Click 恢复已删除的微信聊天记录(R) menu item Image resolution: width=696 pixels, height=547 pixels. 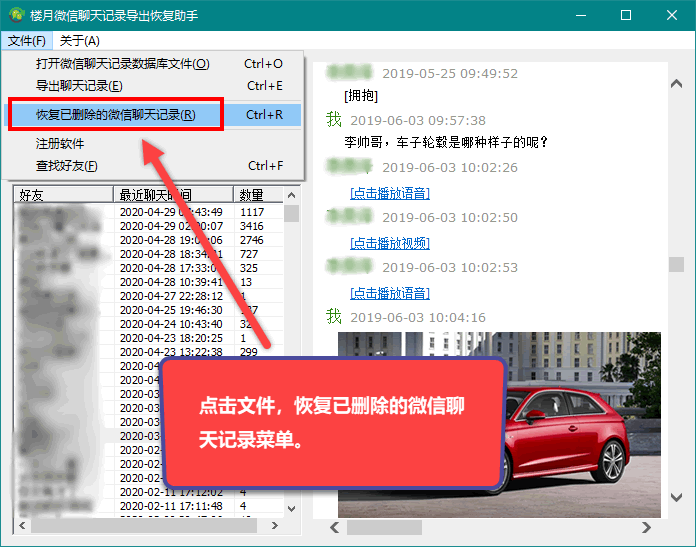[x=115, y=115]
